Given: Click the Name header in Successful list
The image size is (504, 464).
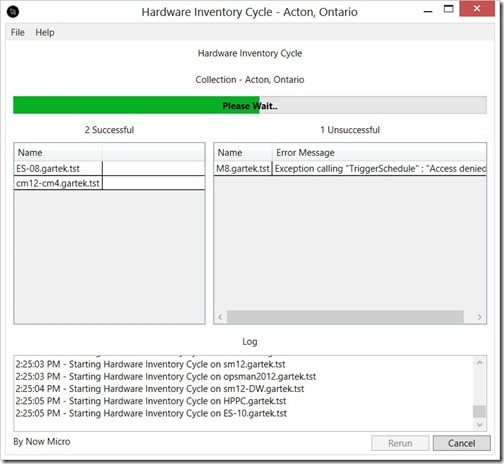Looking at the screenshot, I should tap(58, 153).
